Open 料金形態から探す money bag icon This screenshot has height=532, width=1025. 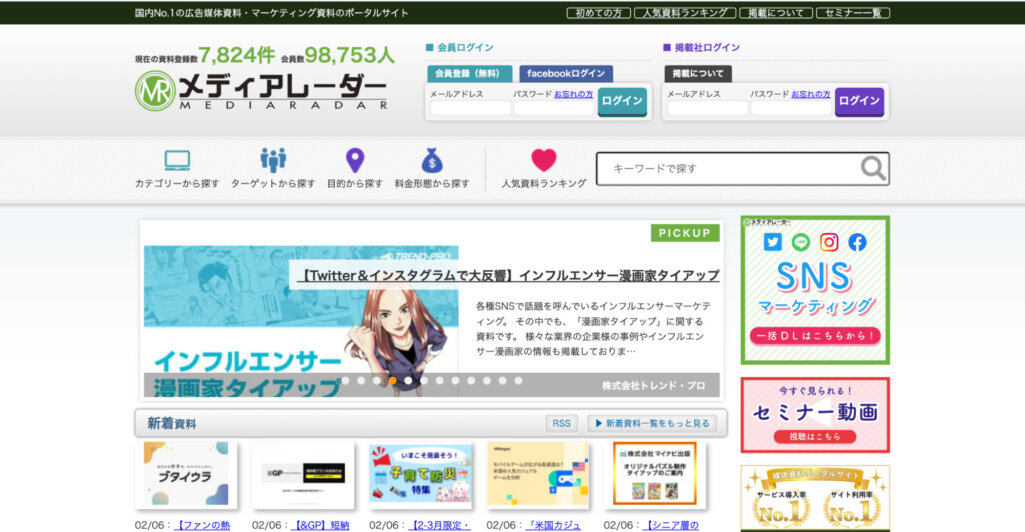[x=432, y=160]
